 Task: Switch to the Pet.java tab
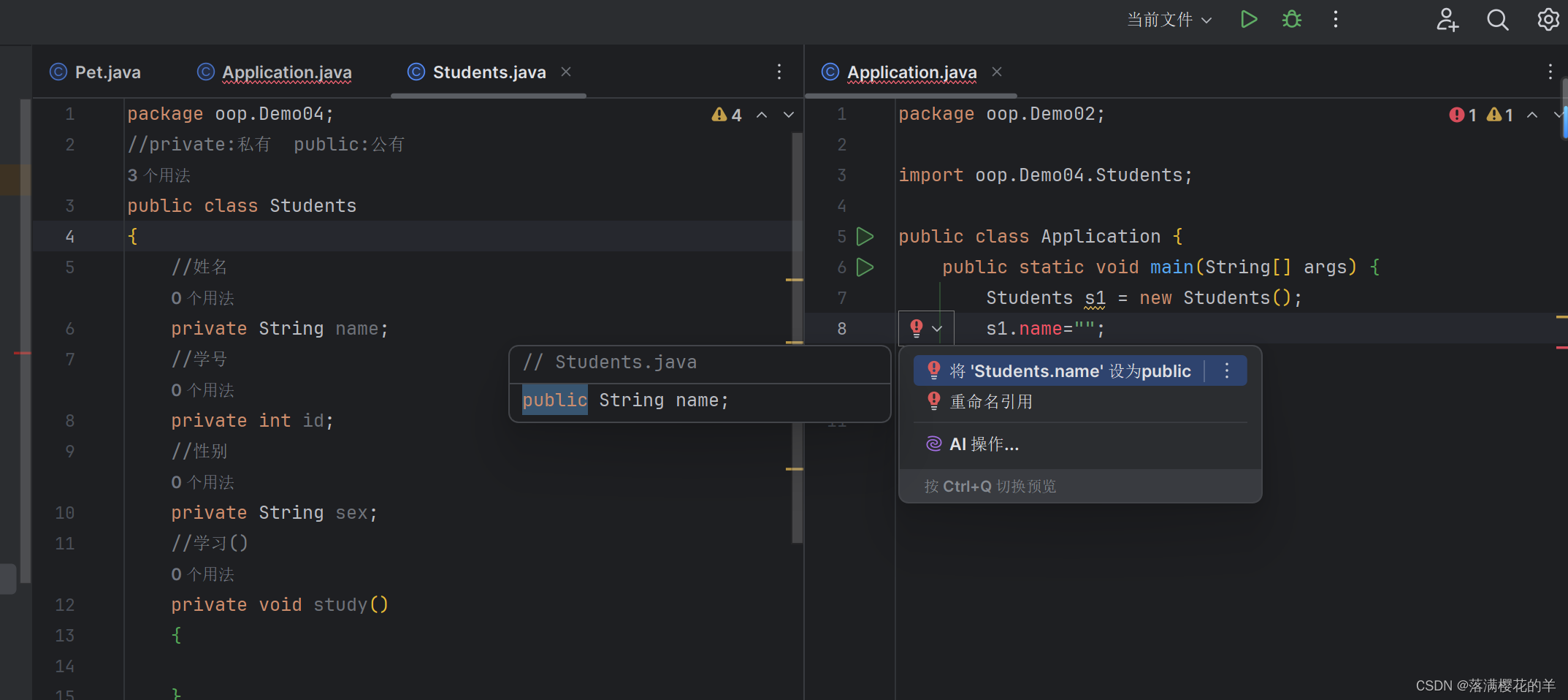point(95,72)
